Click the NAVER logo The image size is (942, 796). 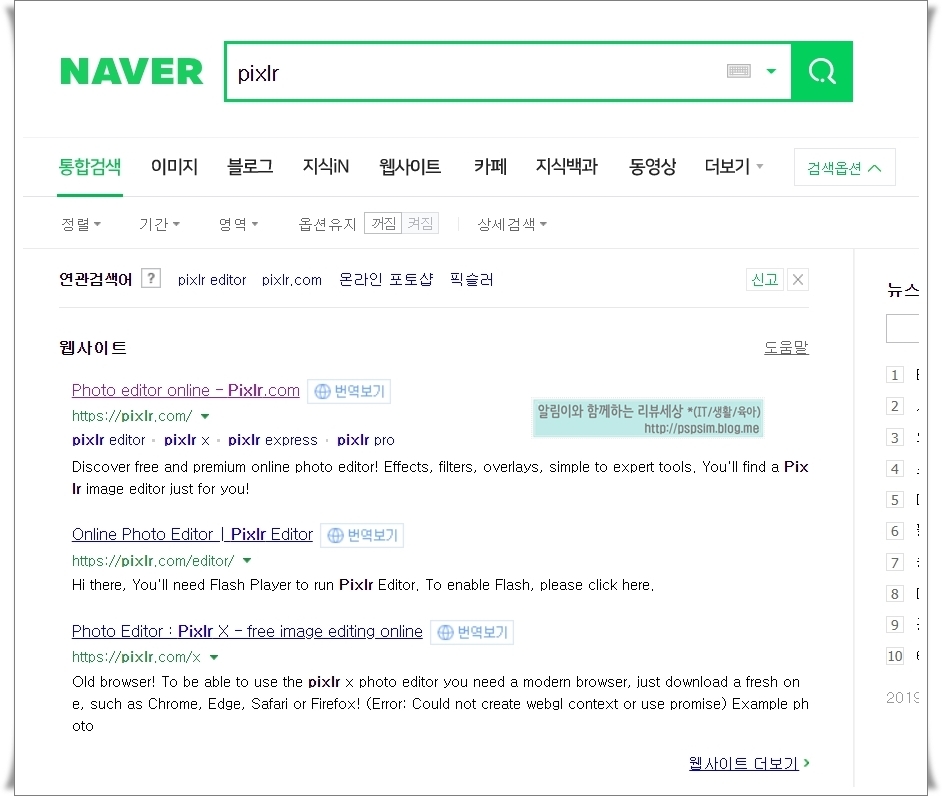pyautogui.click(x=132, y=71)
